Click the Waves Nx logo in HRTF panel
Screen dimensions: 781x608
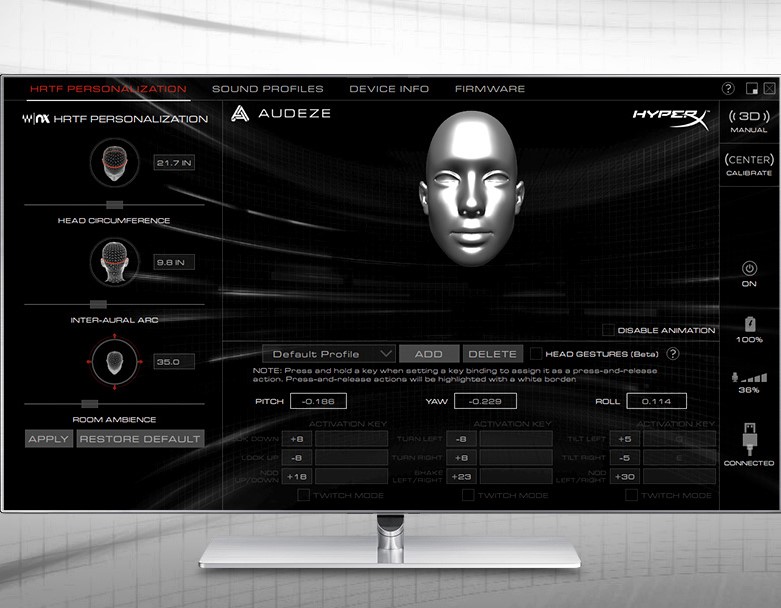(36, 119)
